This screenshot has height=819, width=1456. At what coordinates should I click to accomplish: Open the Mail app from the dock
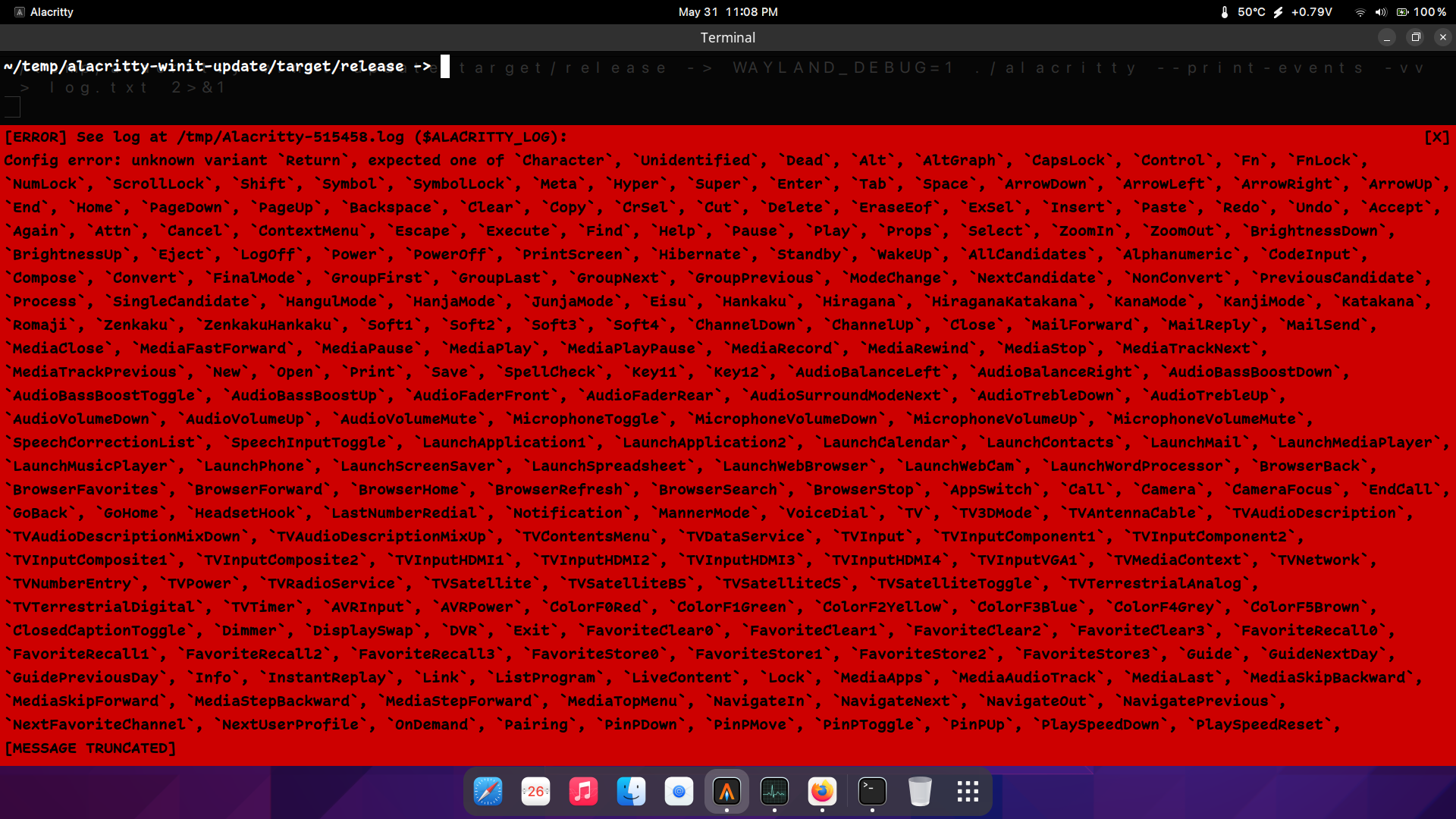tap(679, 791)
